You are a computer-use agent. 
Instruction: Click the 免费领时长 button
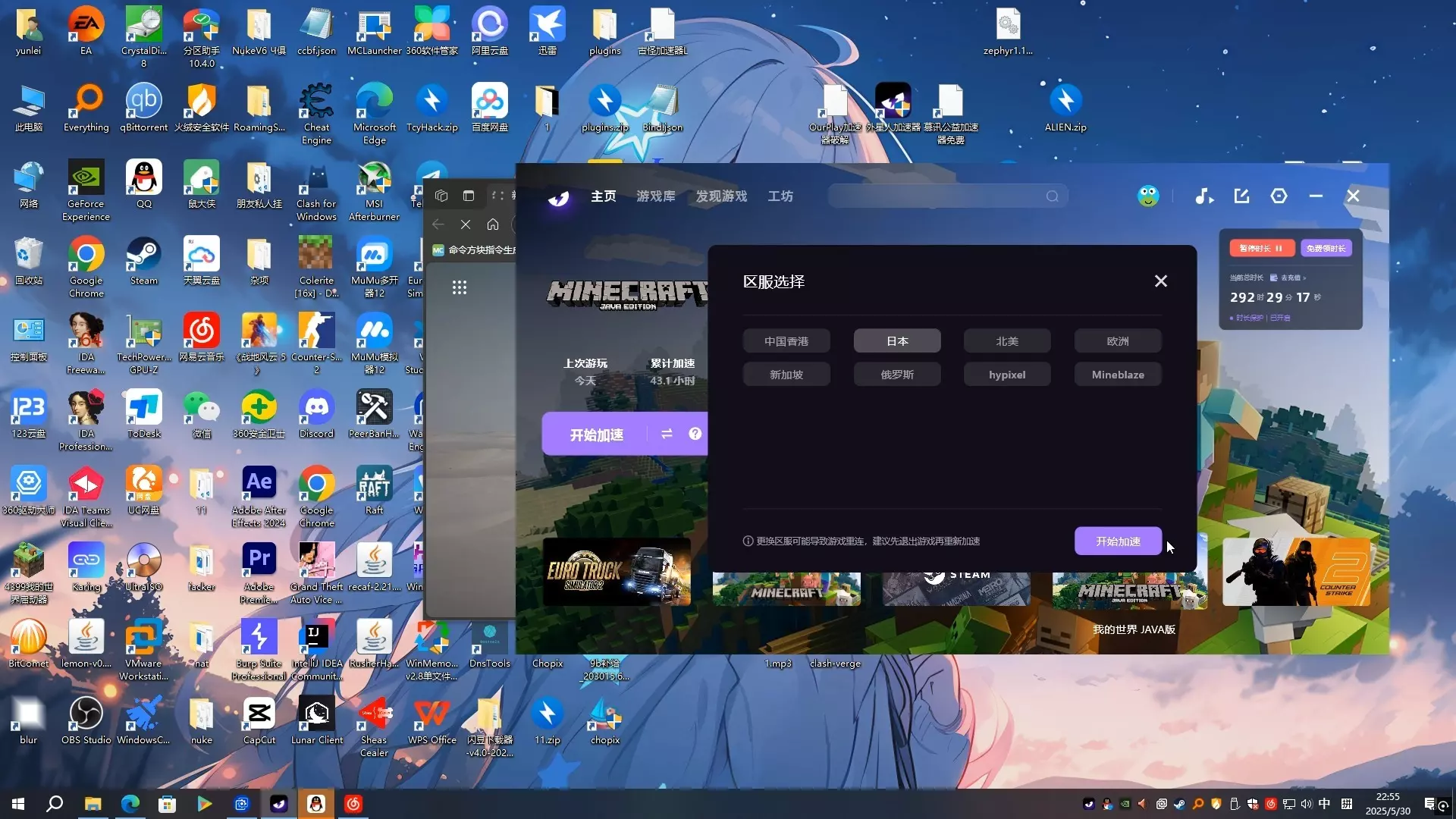(x=1326, y=249)
